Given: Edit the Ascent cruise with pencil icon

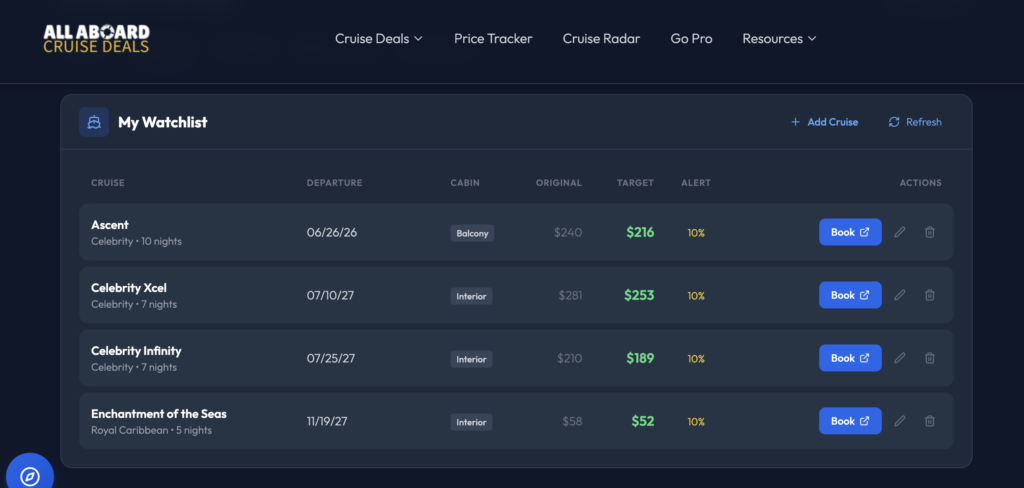Looking at the screenshot, I should pos(900,232).
